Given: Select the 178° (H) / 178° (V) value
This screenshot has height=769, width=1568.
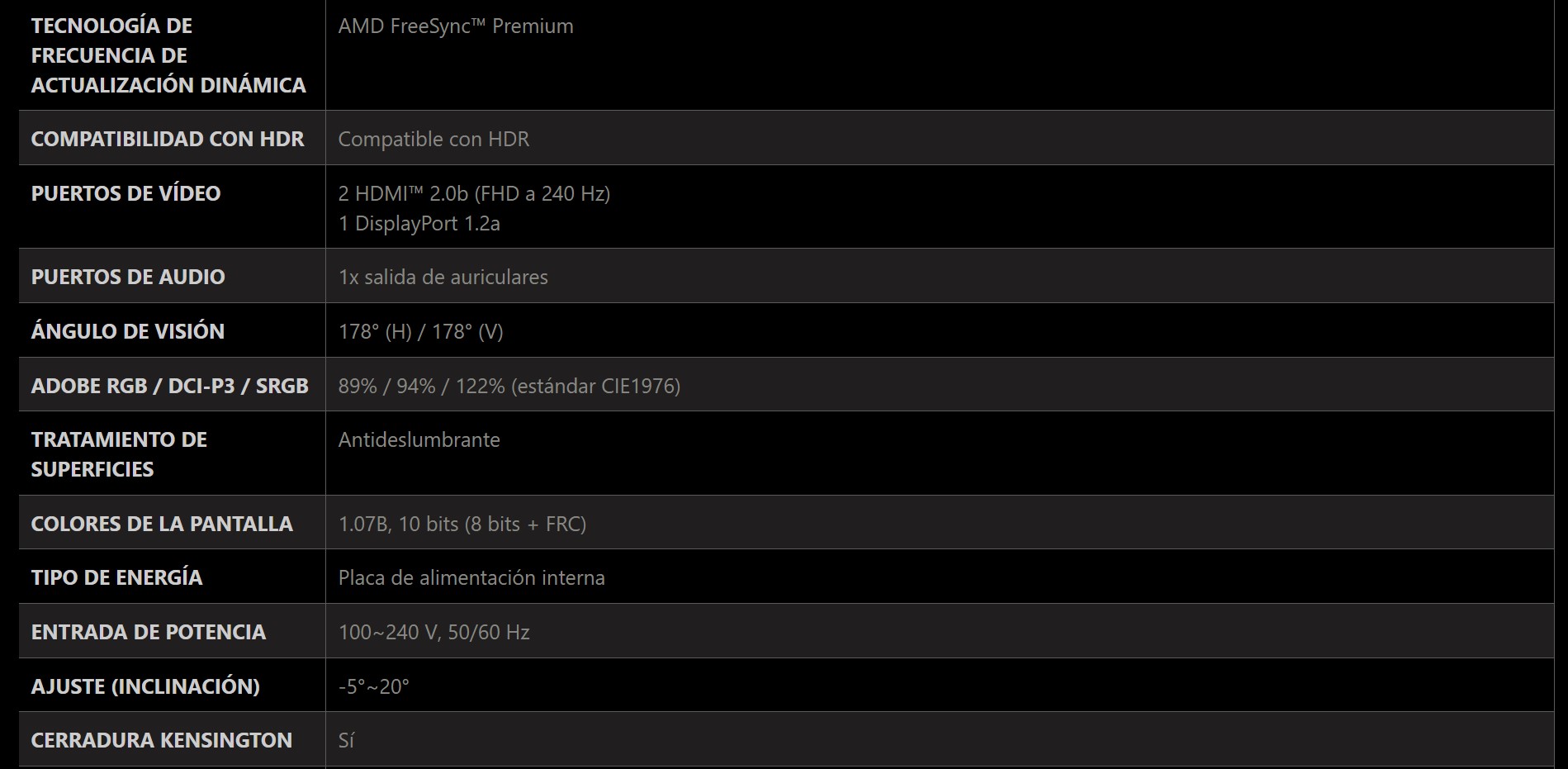Looking at the screenshot, I should (420, 331).
